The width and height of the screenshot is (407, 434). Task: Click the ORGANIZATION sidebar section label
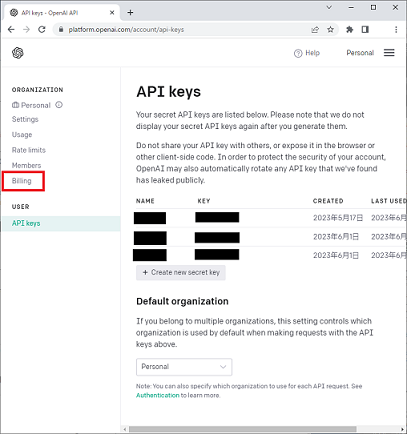point(37,90)
